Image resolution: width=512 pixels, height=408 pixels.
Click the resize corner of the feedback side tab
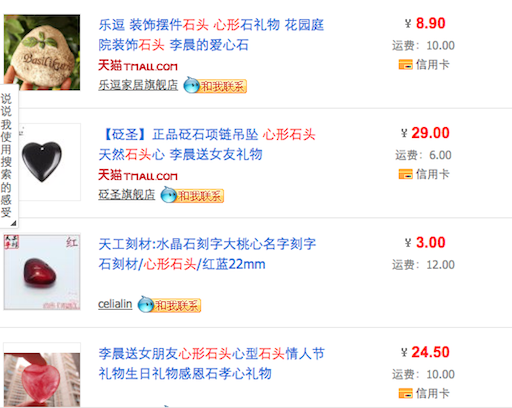pyautogui.click(x=13, y=223)
